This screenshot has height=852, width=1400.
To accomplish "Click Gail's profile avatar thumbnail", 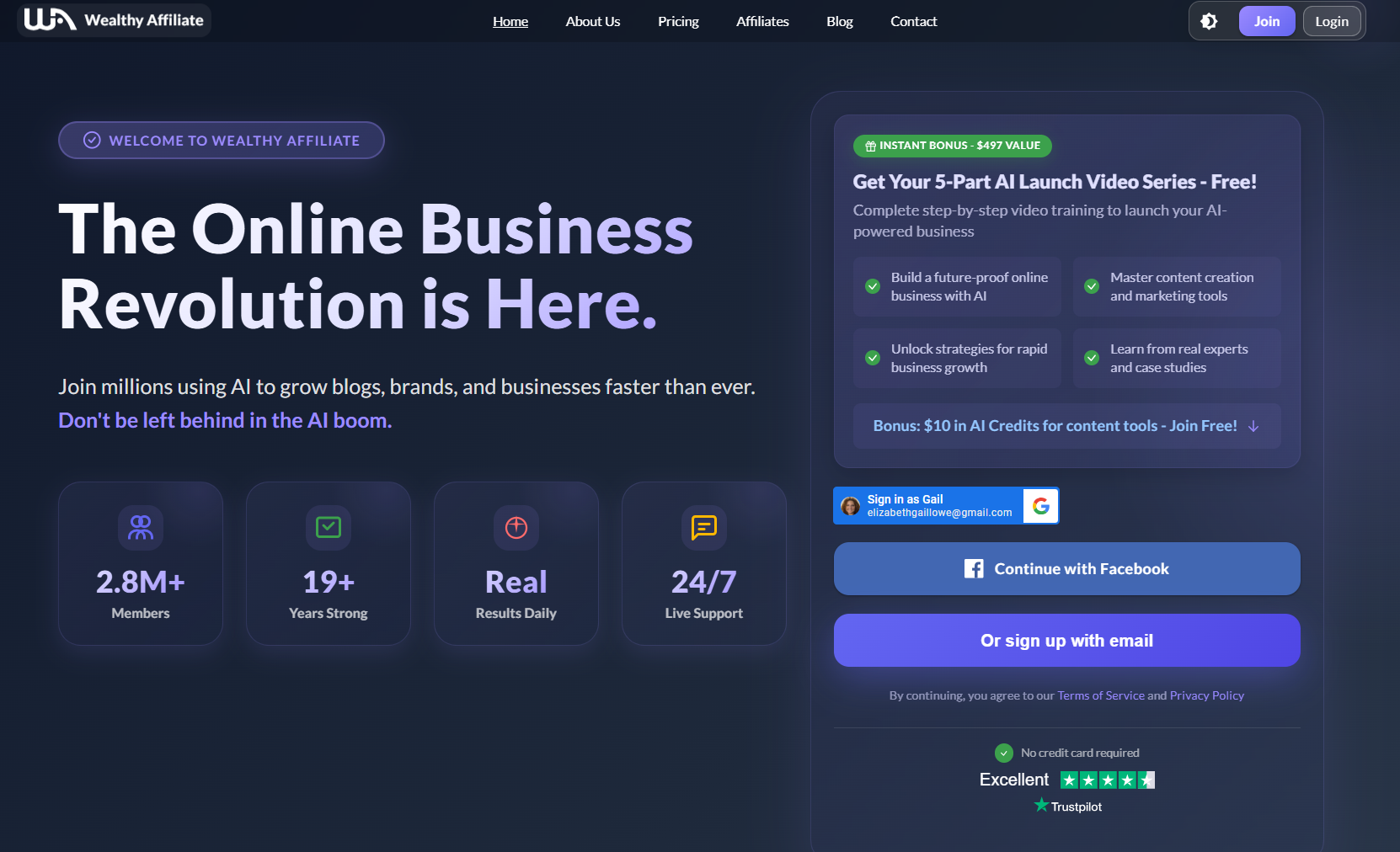I will click(x=851, y=506).
